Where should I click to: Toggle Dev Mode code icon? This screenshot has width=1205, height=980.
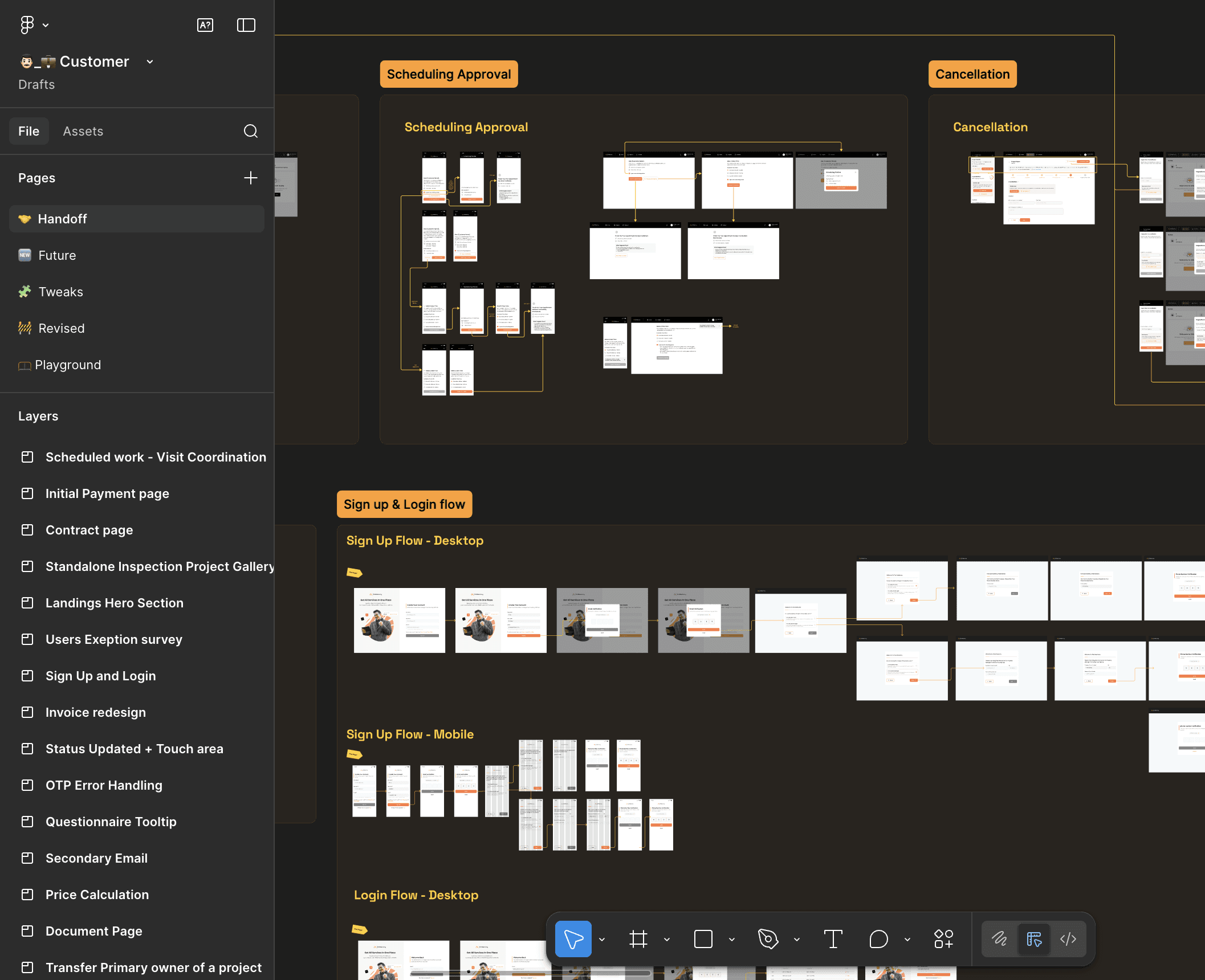pos(1068,939)
